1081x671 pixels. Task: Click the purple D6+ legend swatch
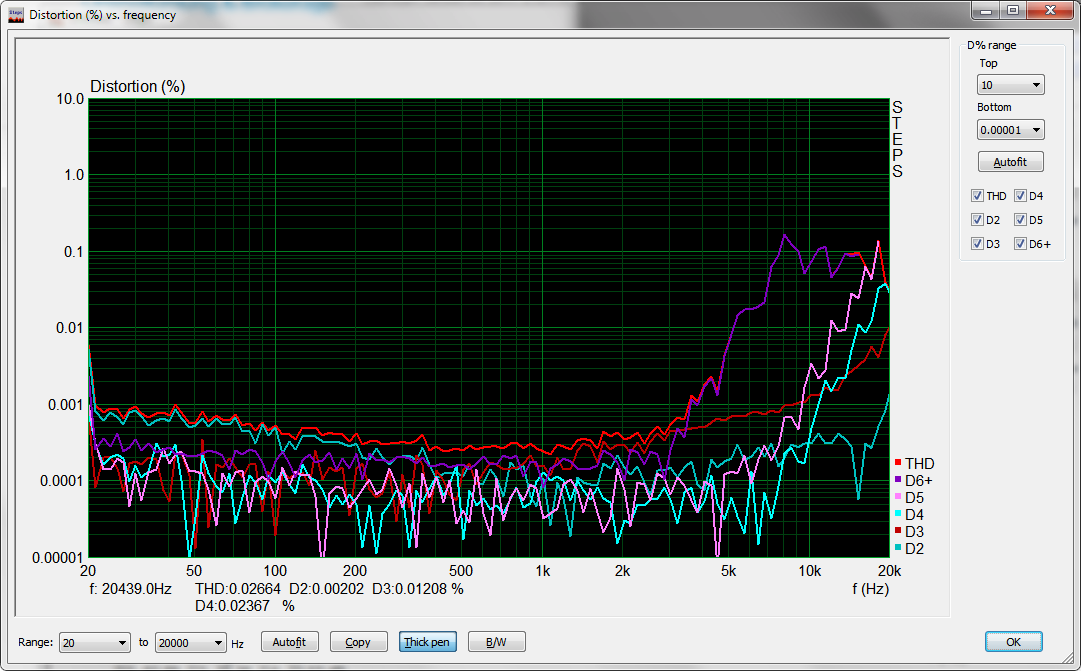[x=898, y=481]
